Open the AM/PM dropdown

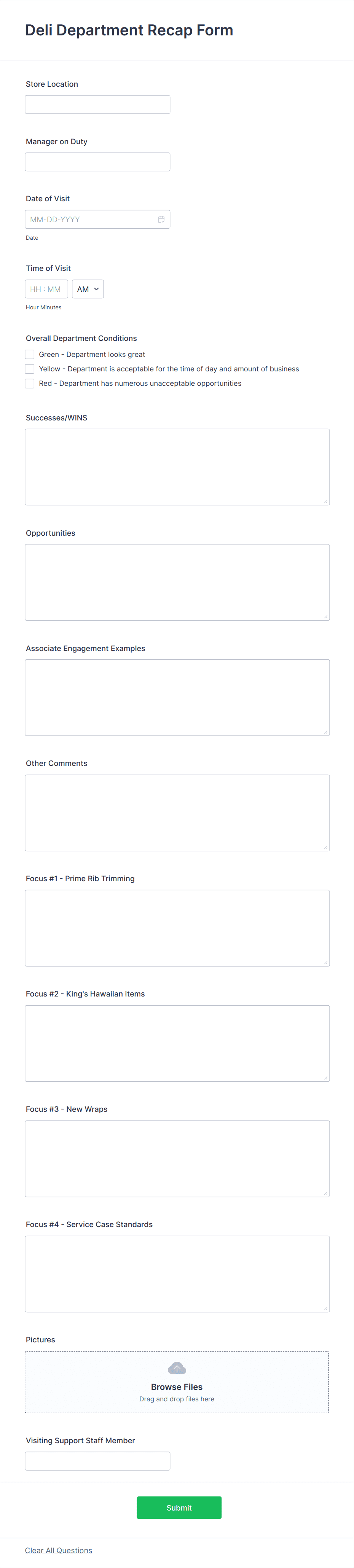[87, 288]
